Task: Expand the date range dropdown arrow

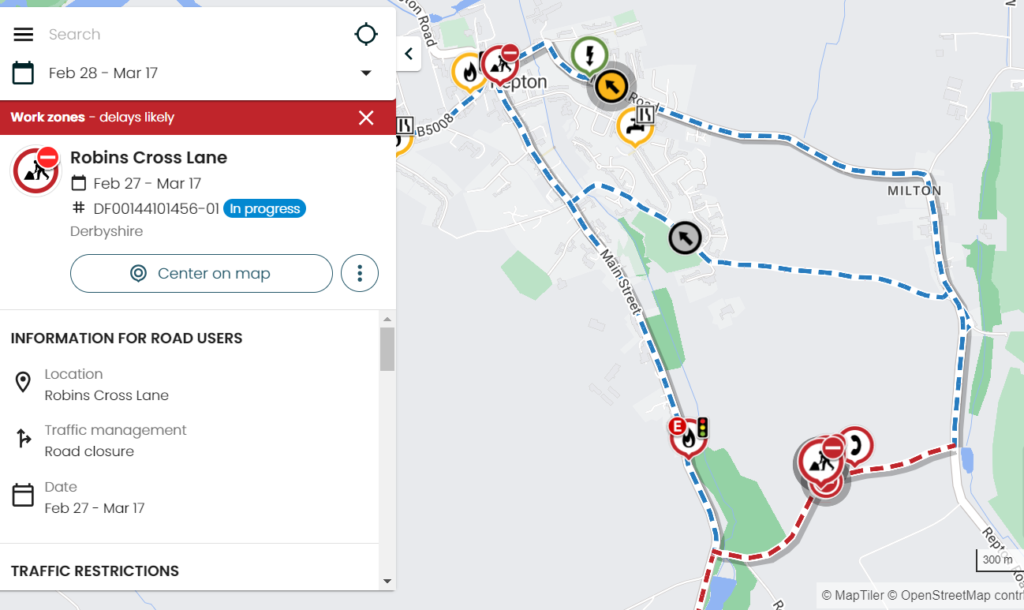Action: pos(366,72)
